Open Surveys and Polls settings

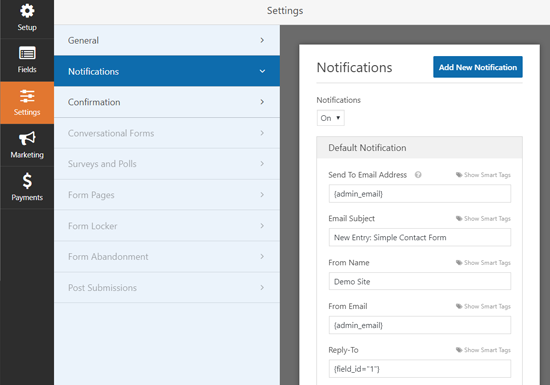[167, 164]
